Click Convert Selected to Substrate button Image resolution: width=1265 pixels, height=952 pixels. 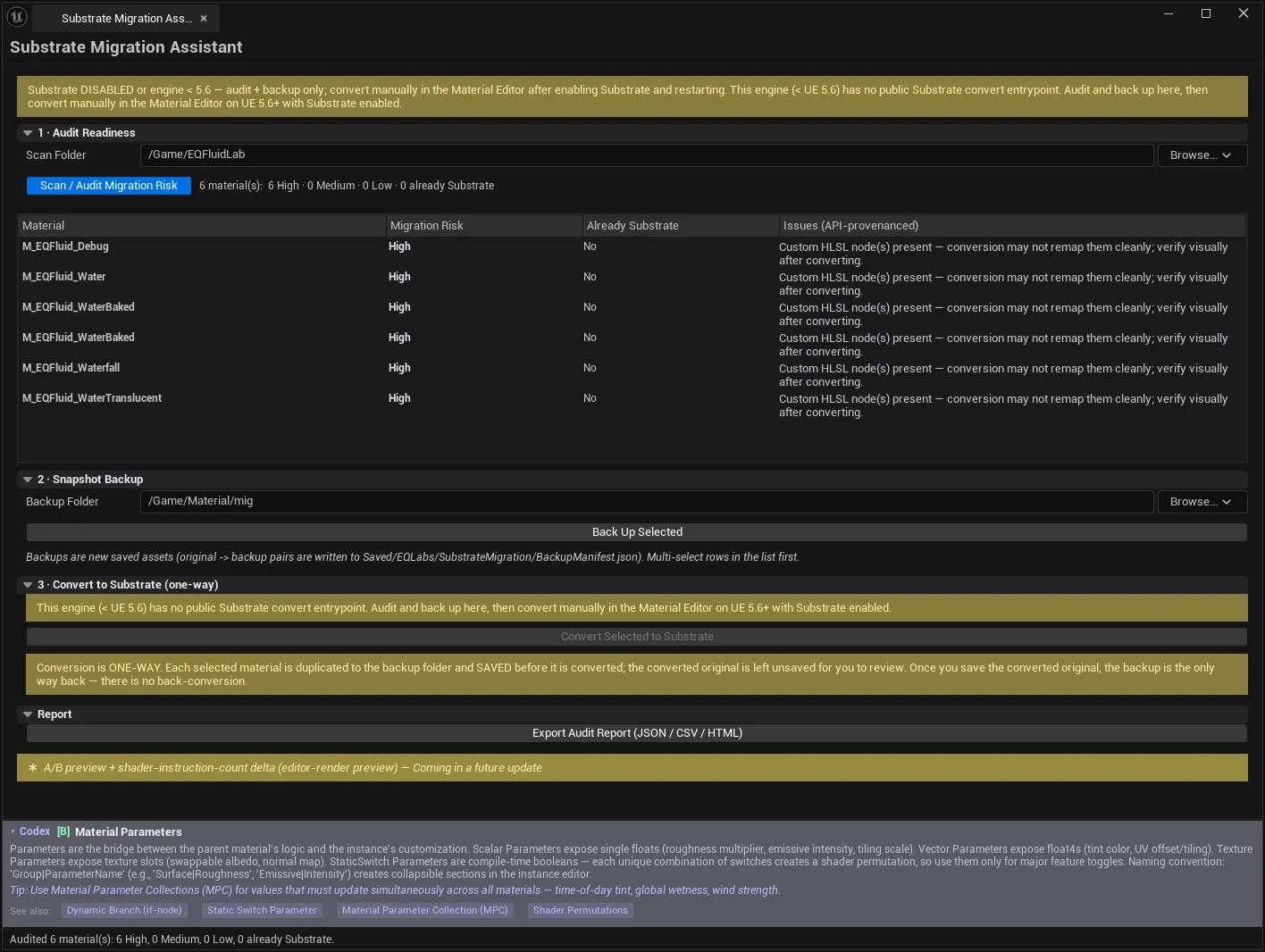click(x=637, y=637)
